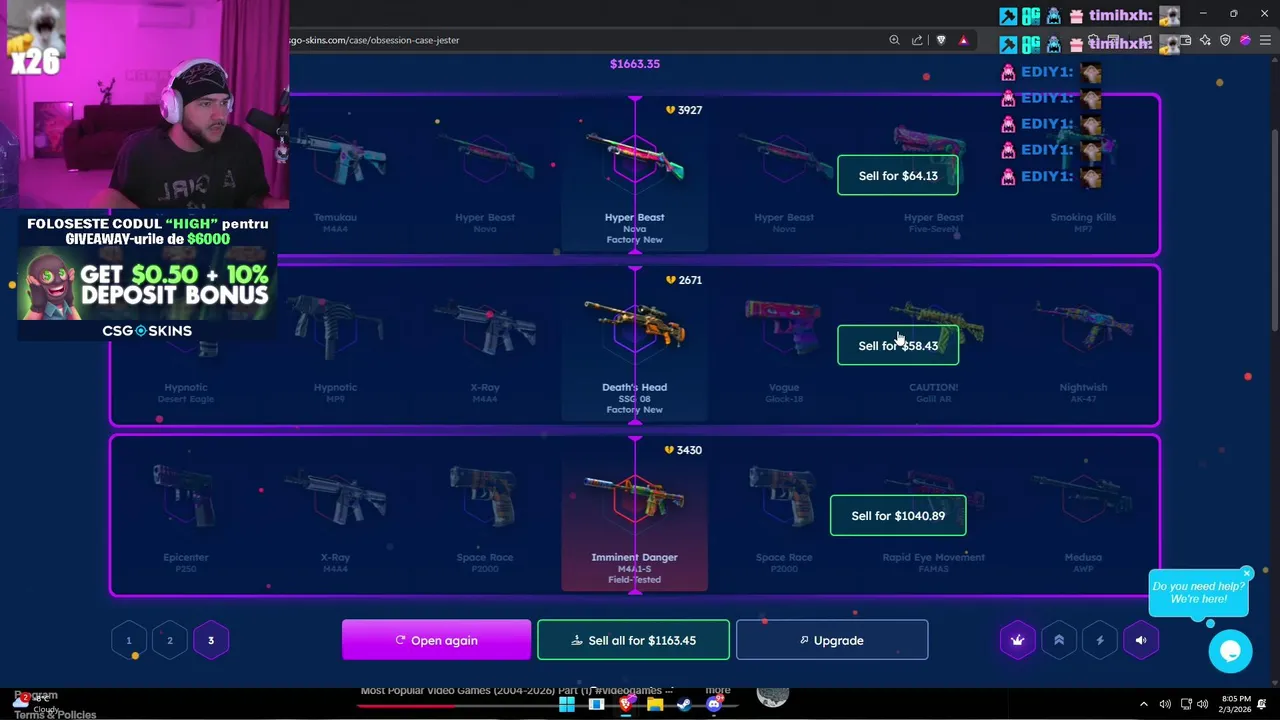
Task: Click the network icon in system tray
Action: [1186, 704]
